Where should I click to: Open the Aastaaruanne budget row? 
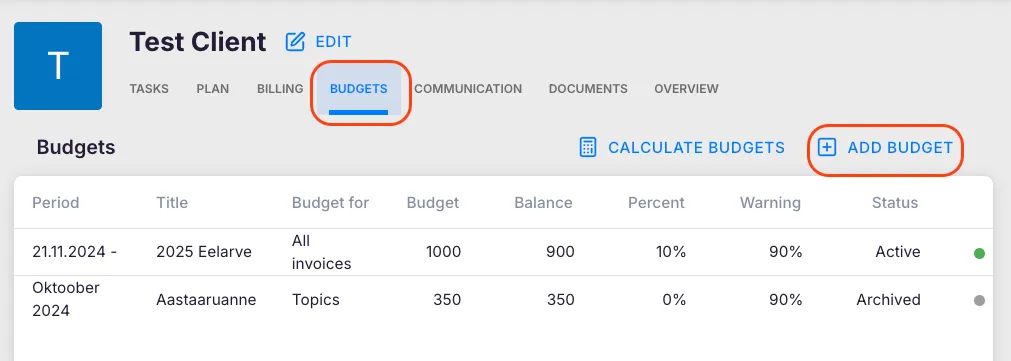(503, 300)
